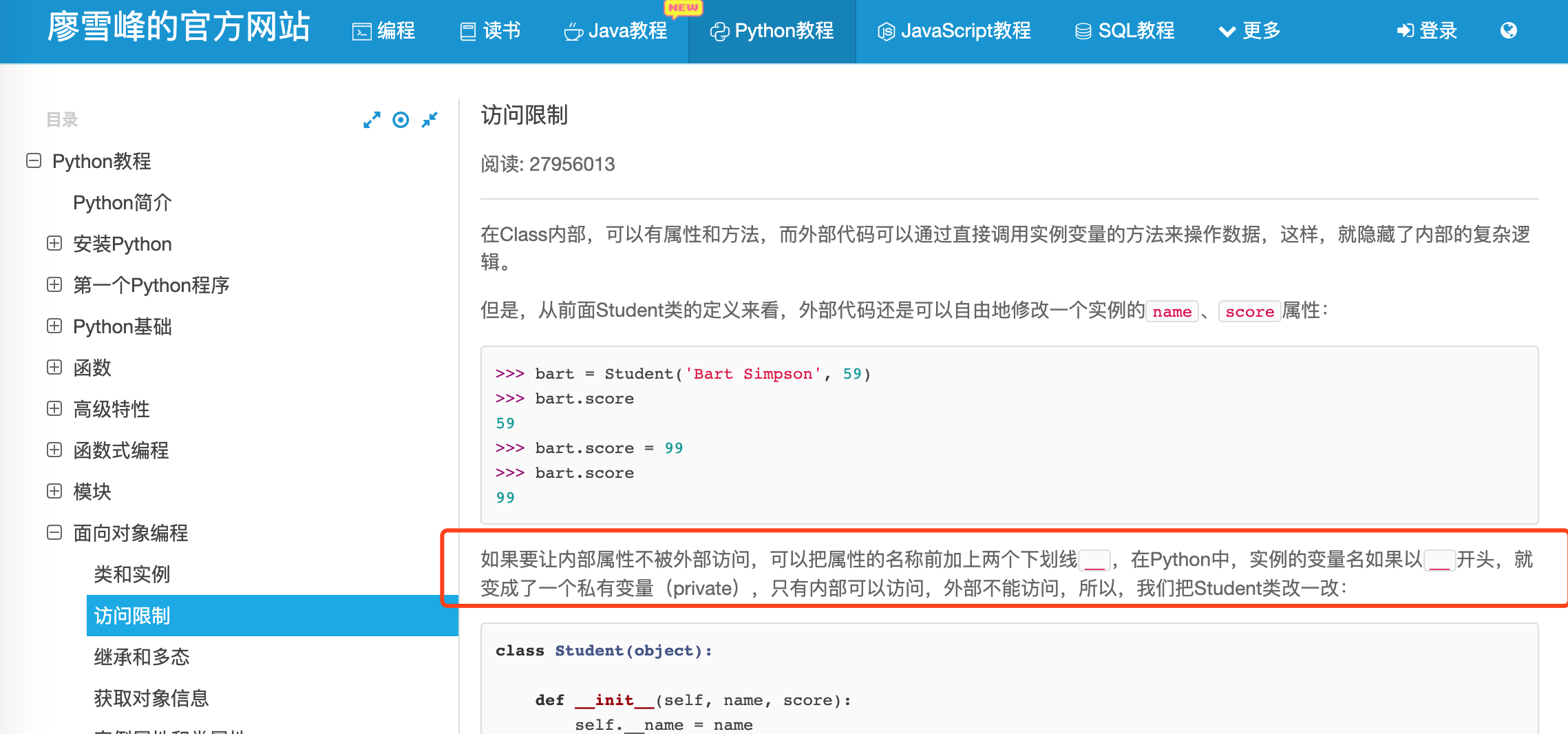Open the 编程 menu item

pos(384,31)
